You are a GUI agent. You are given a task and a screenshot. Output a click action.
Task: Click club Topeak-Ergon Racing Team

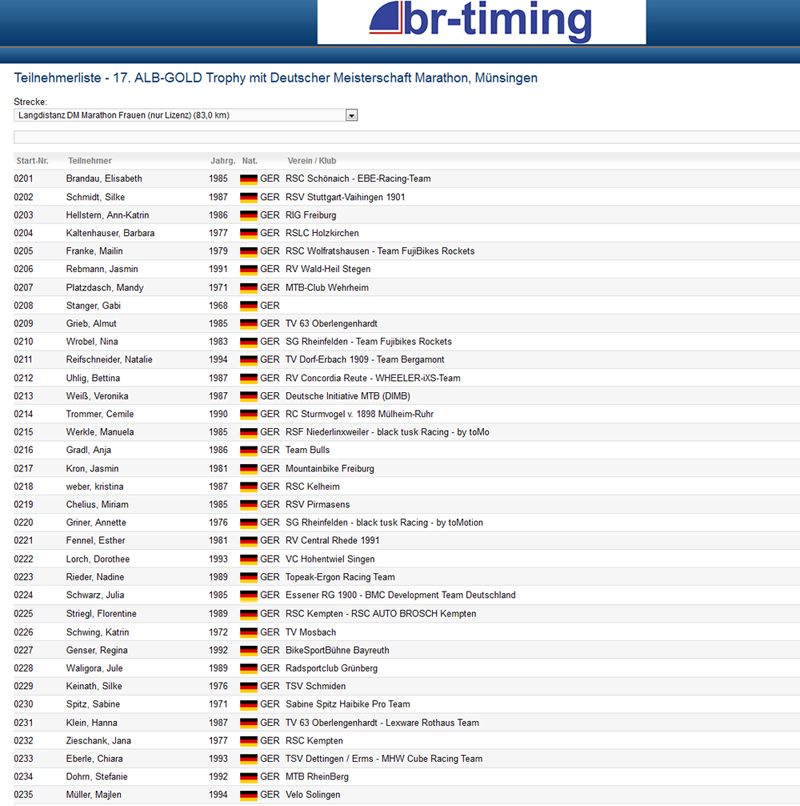tap(340, 577)
